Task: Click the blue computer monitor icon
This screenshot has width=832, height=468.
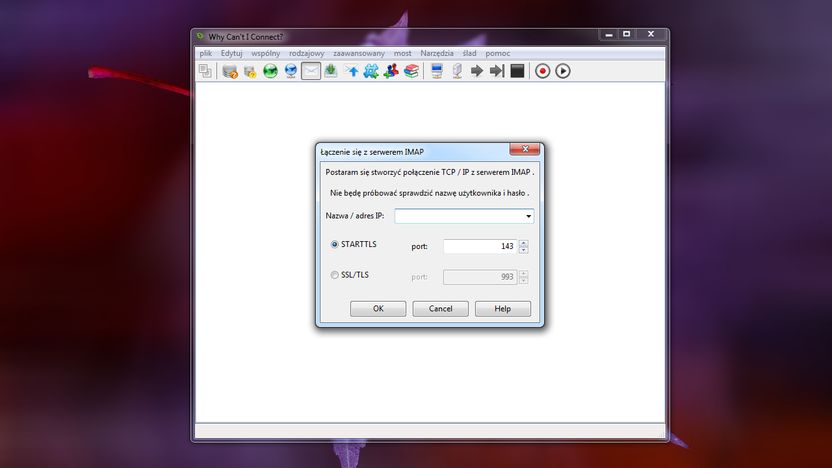Action: [437, 71]
